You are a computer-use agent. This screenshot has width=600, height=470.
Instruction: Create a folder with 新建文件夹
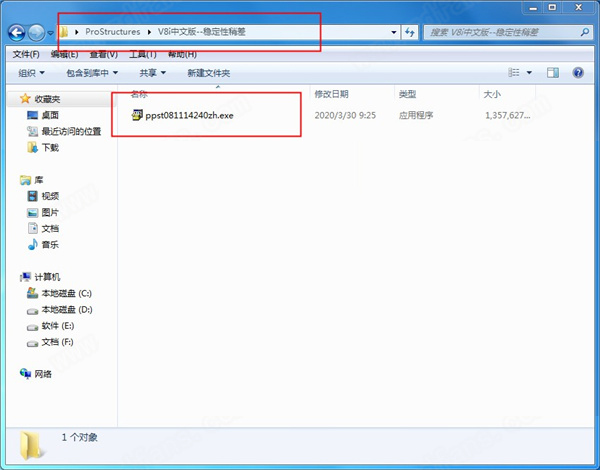click(x=209, y=73)
